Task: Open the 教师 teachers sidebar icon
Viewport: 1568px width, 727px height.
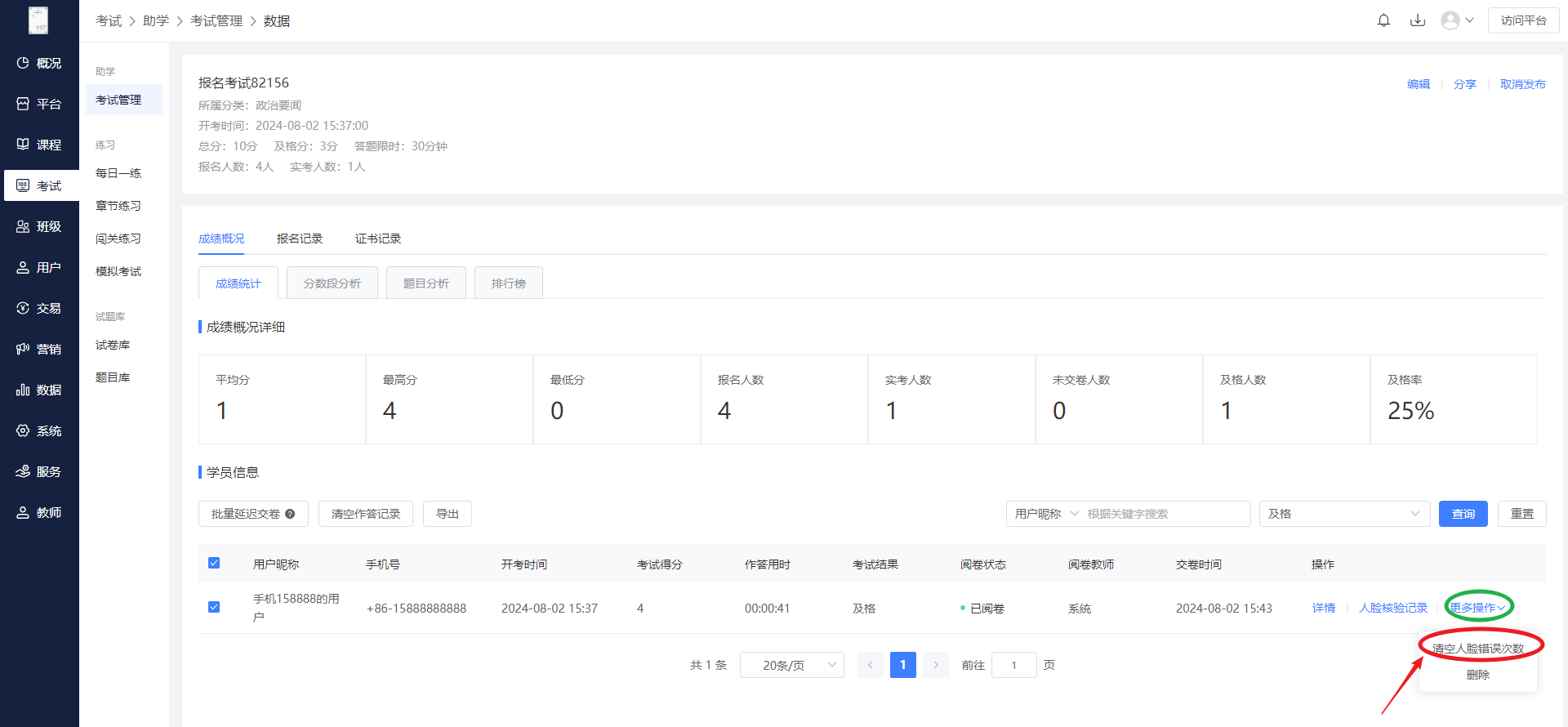Action: (x=23, y=512)
